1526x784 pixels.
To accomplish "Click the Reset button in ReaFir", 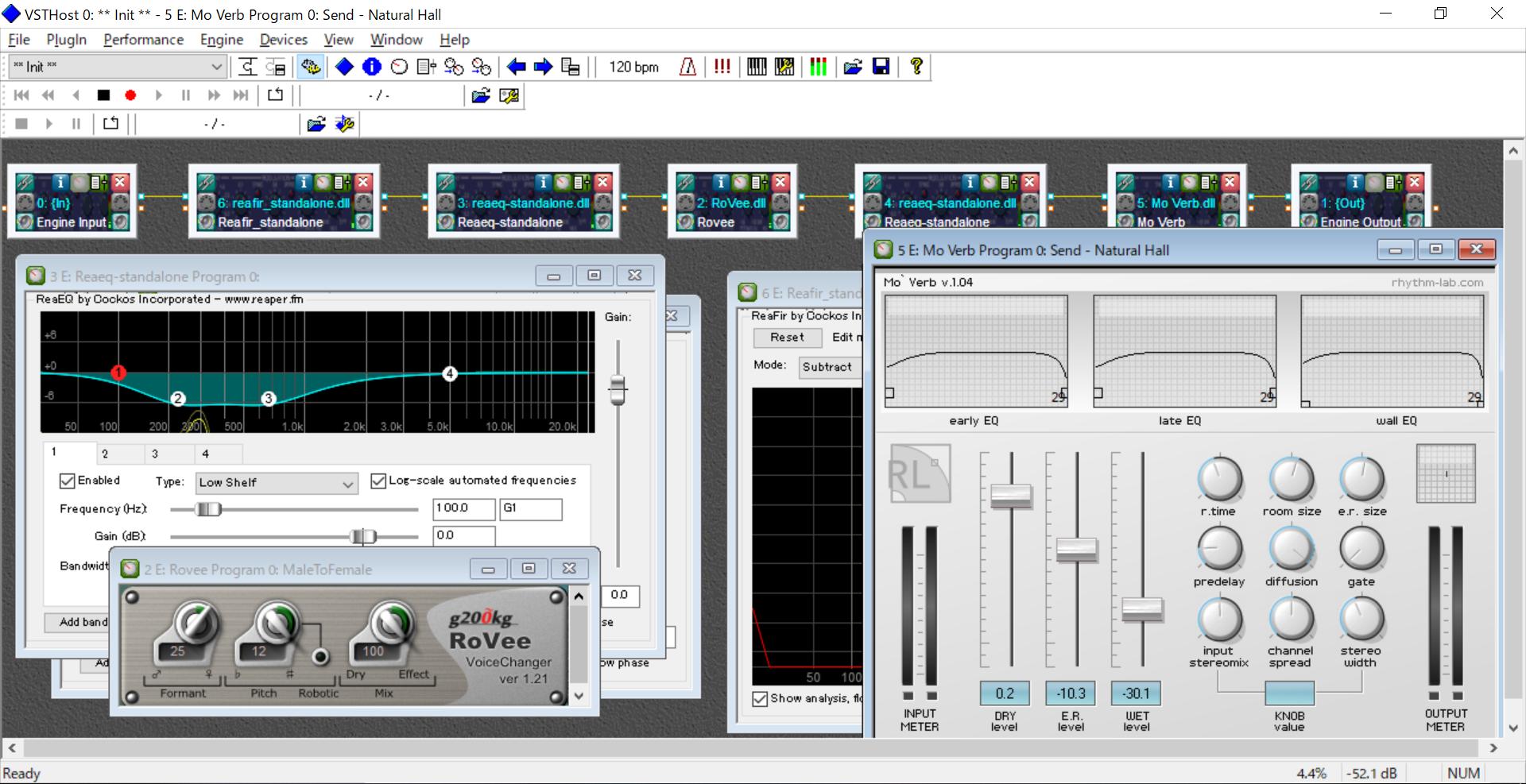I will (x=787, y=338).
